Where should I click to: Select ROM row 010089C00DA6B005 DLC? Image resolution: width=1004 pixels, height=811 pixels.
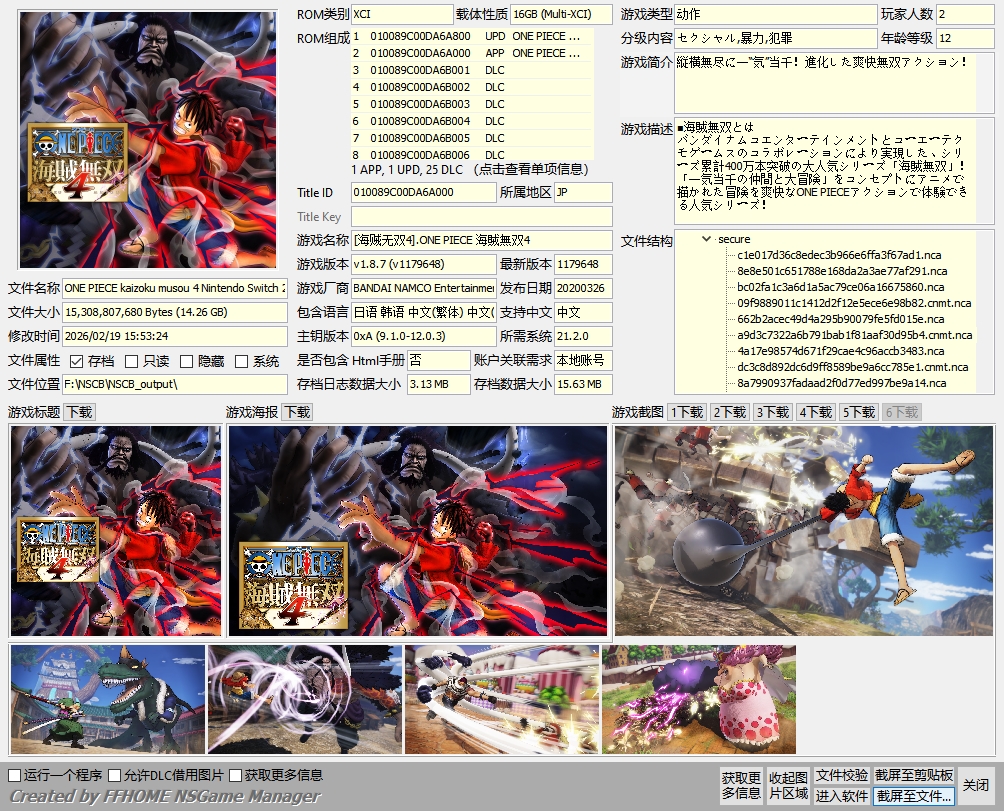click(472, 138)
